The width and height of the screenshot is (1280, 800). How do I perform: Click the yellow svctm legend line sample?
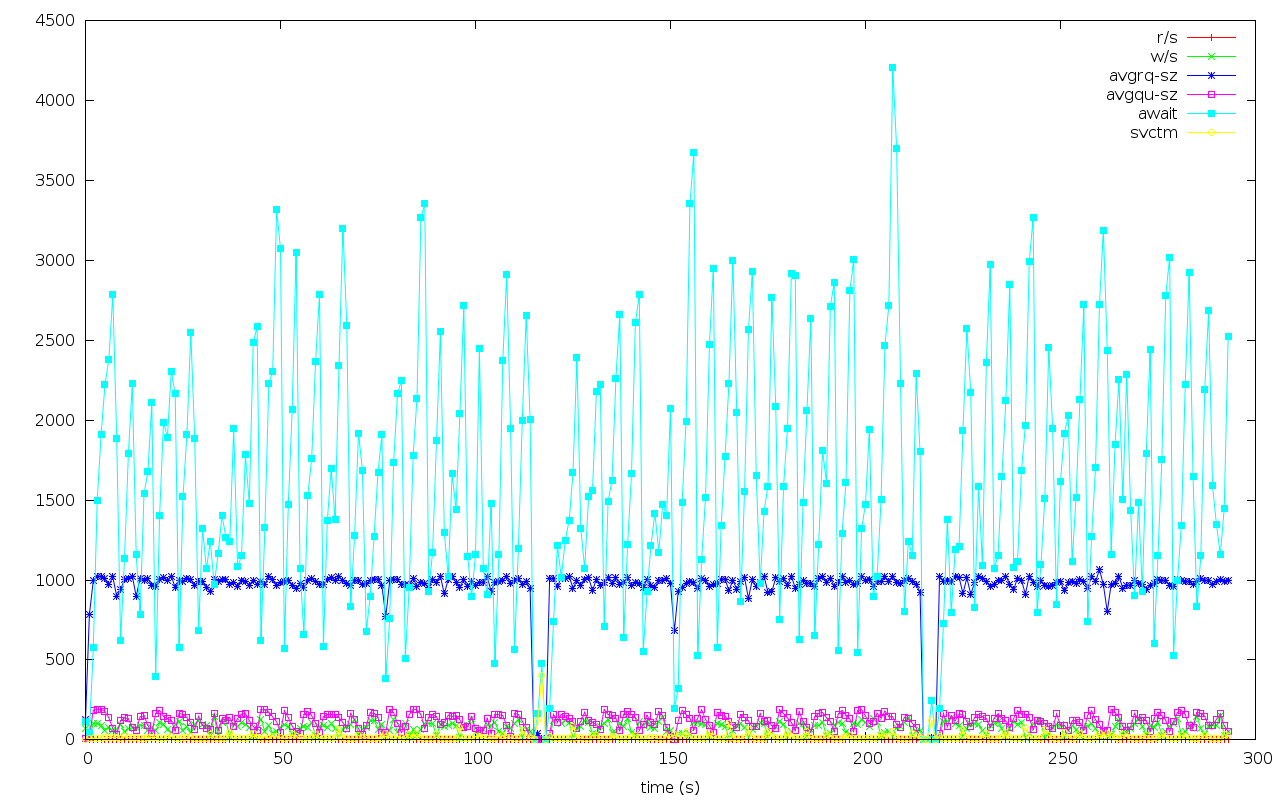coord(1211,132)
